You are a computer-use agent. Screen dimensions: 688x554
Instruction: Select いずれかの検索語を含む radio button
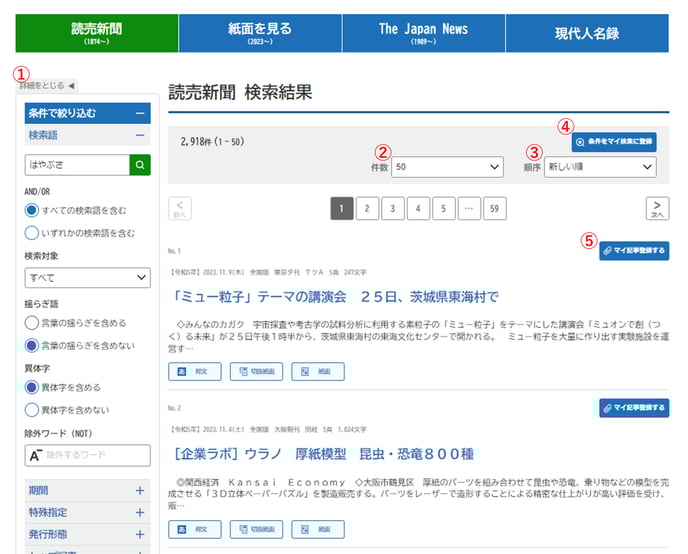point(32,233)
